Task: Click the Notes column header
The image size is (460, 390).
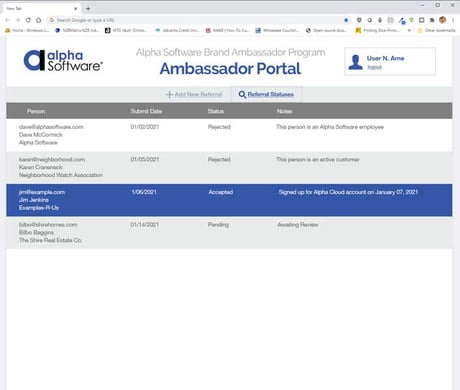Action: [284, 111]
